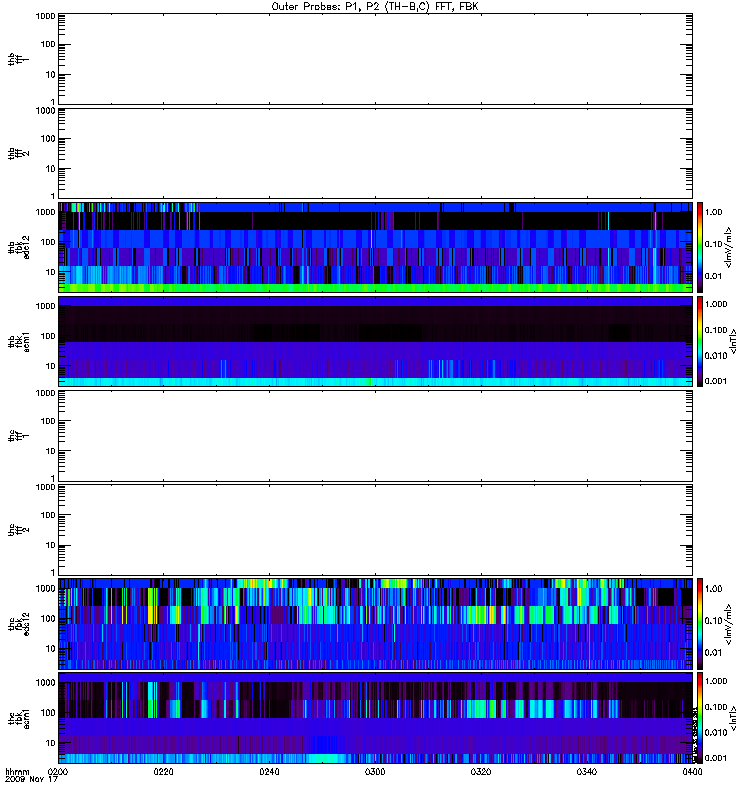Click the "hhmm" axis unit label
Image resolution: width=750 pixels, height=800 pixels.
click(17, 772)
